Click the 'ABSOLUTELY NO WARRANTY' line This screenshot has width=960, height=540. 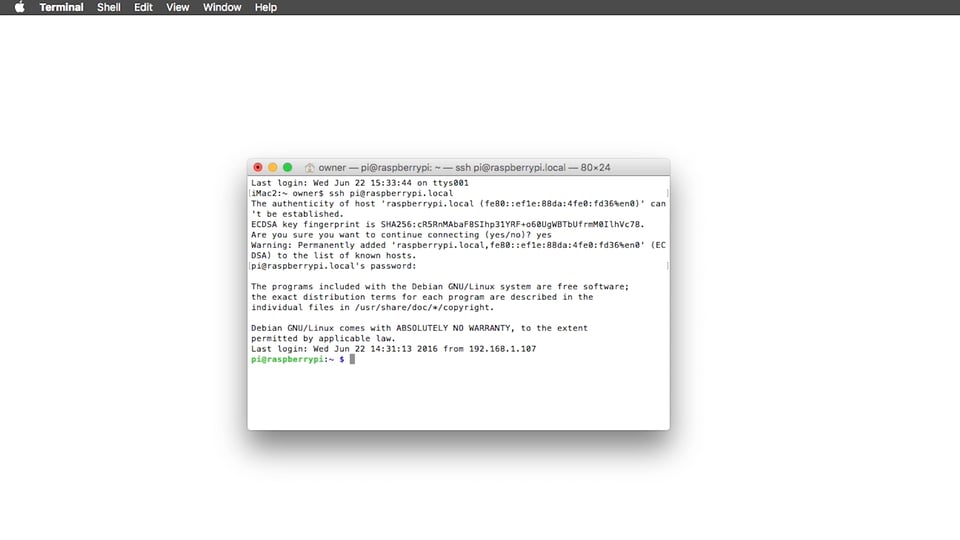tap(419, 328)
